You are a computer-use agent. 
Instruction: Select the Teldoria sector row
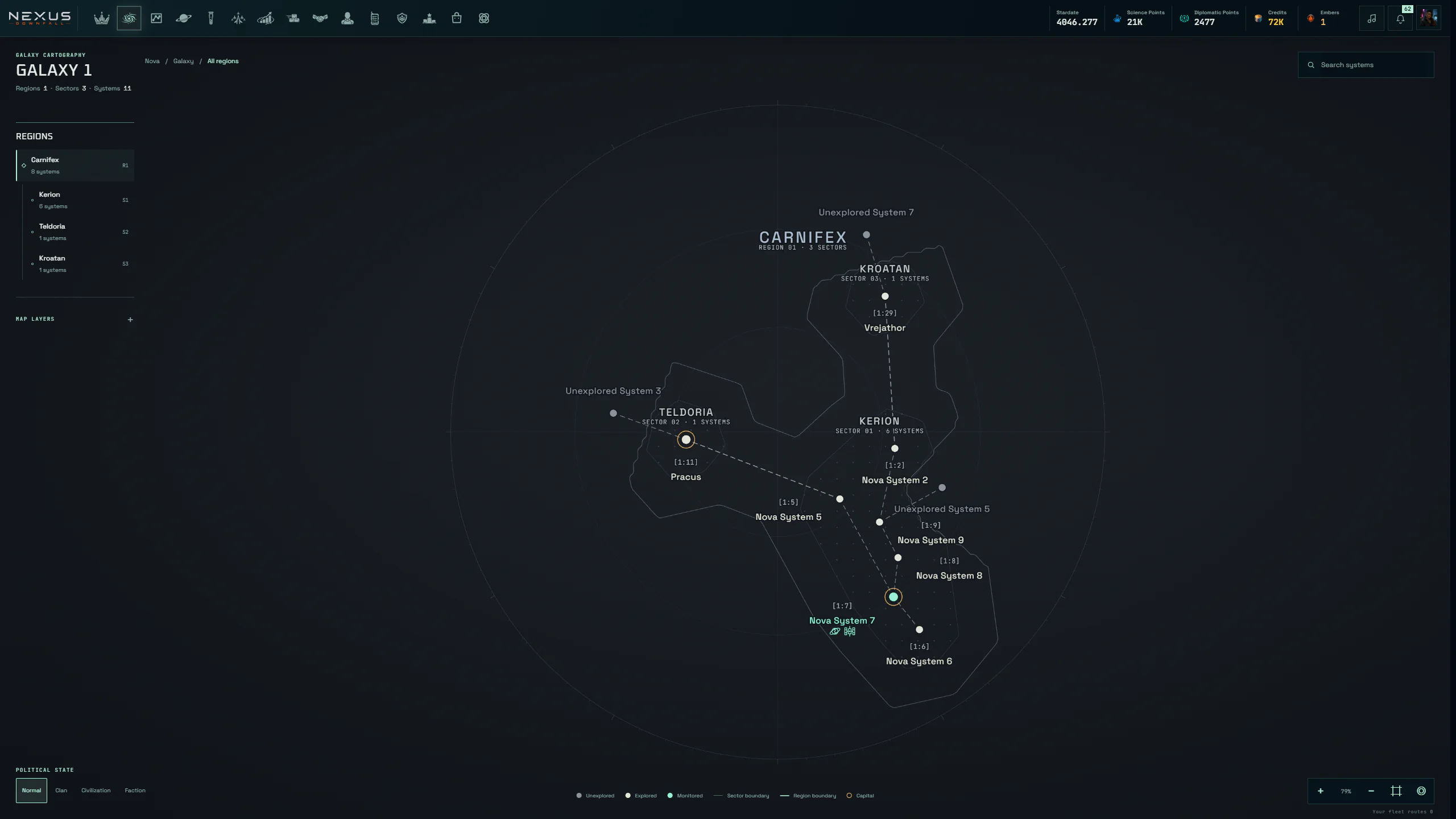point(78,232)
